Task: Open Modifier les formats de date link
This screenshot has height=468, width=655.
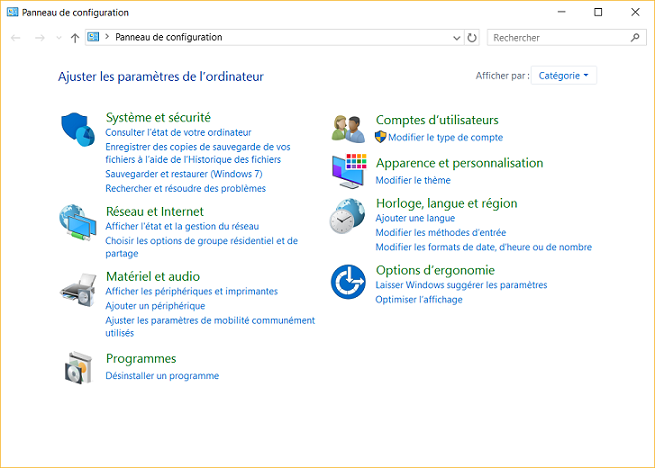Action: pyautogui.click(x=484, y=247)
